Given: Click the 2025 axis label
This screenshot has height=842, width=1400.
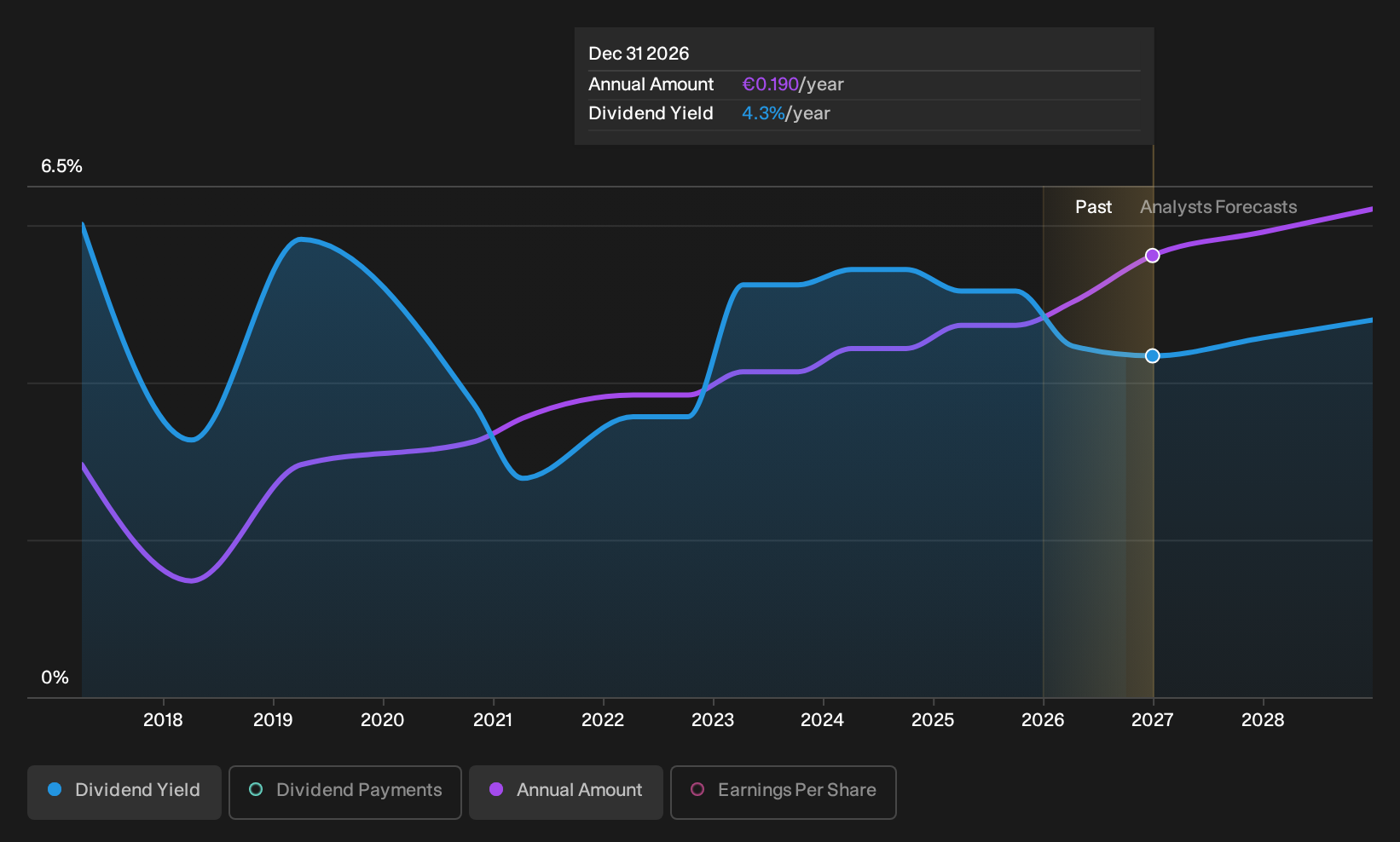Looking at the screenshot, I should tap(933, 720).
